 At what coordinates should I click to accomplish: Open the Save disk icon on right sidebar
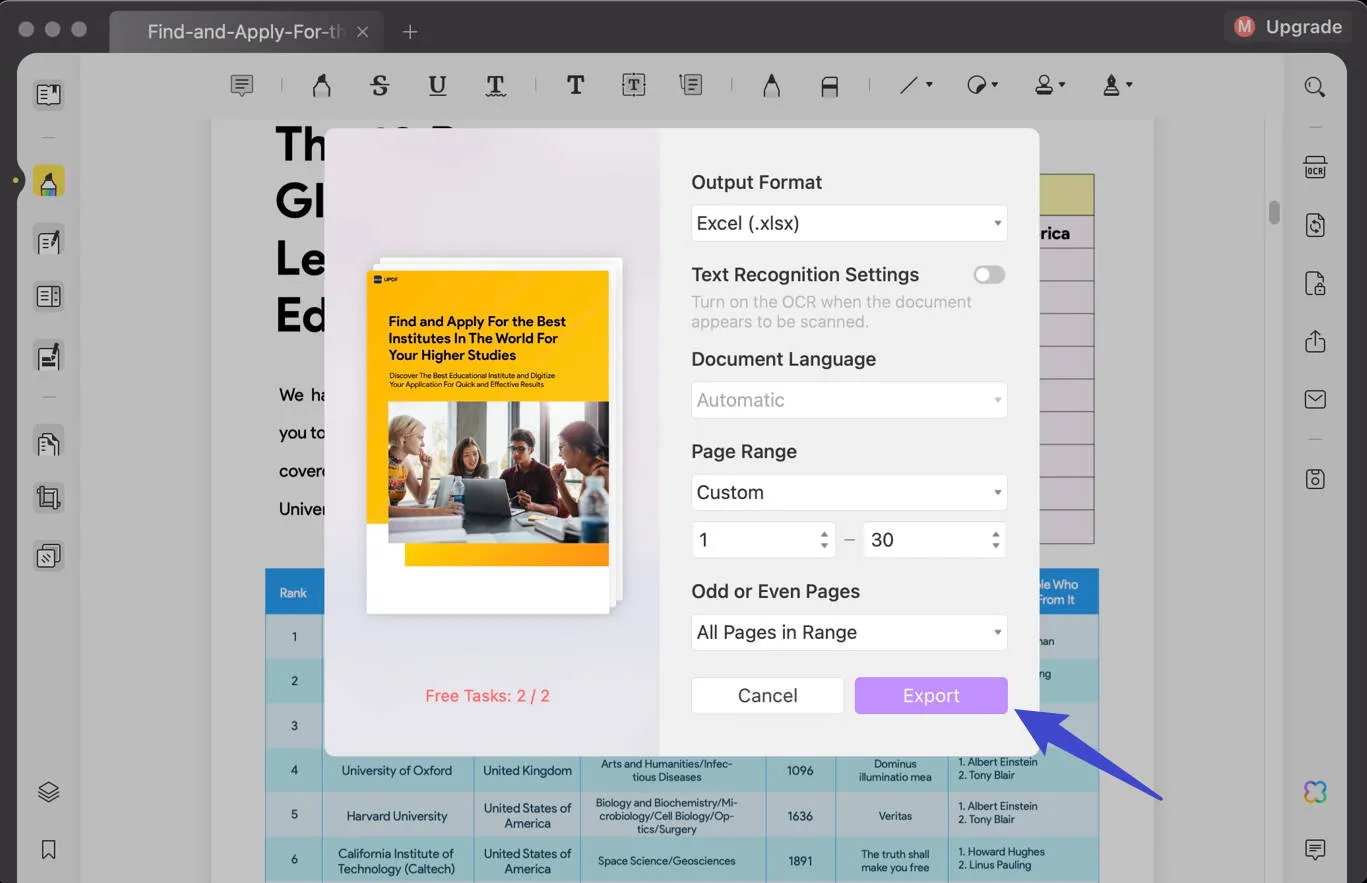pyautogui.click(x=1315, y=479)
